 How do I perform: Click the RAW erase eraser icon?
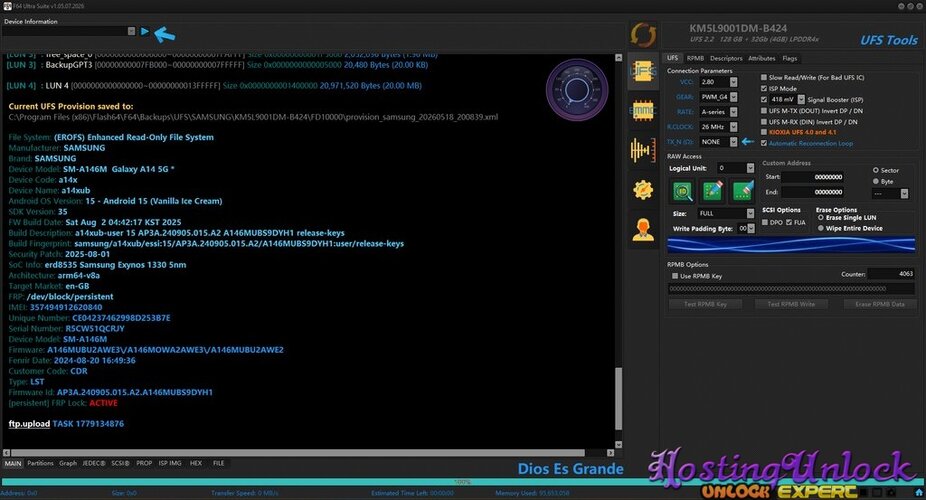coord(742,191)
